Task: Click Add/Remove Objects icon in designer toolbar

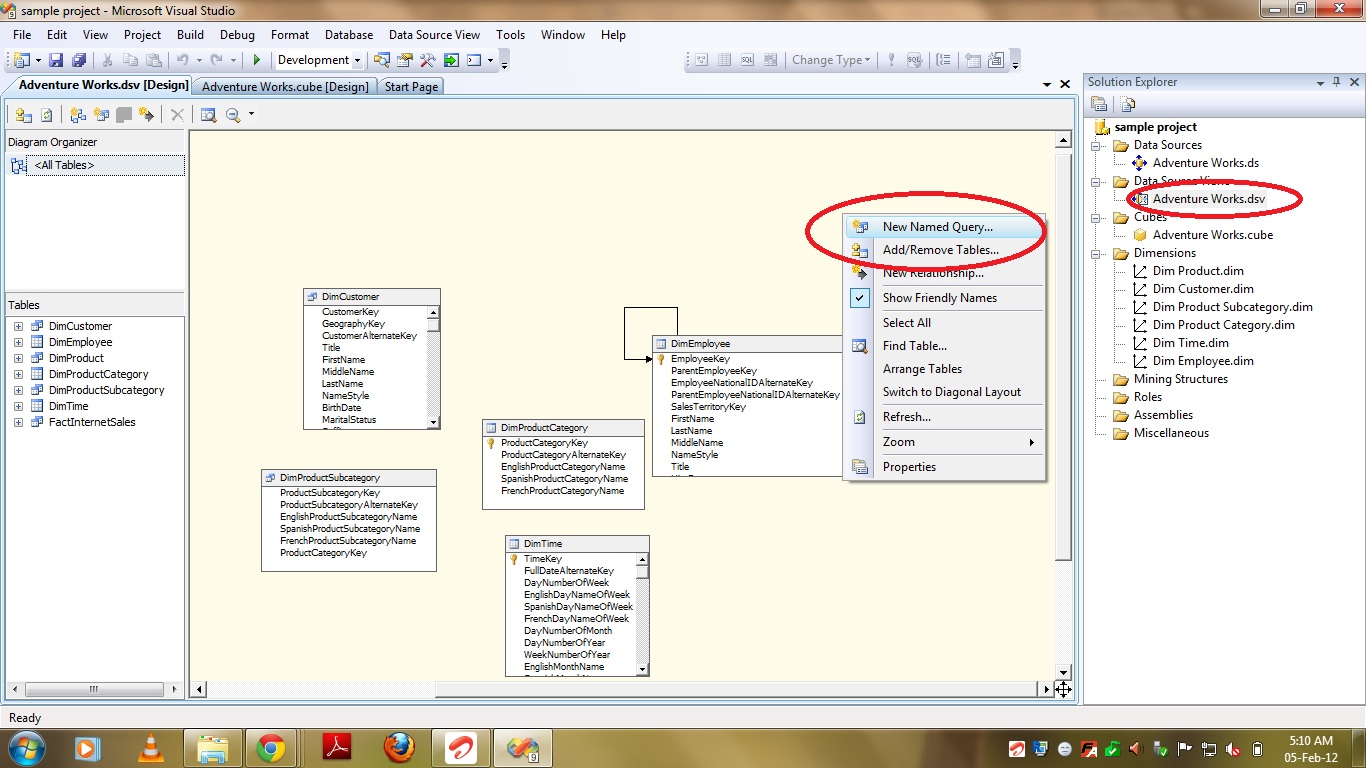Action: point(24,115)
